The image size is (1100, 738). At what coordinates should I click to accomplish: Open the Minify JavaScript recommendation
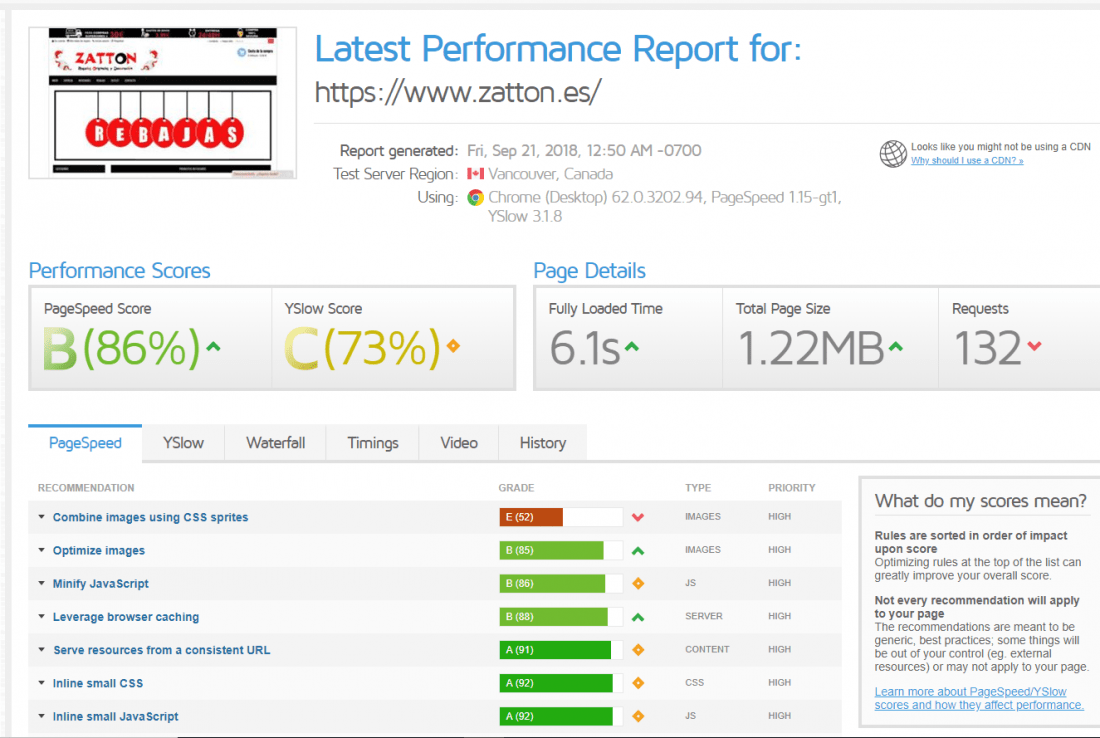coord(100,584)
